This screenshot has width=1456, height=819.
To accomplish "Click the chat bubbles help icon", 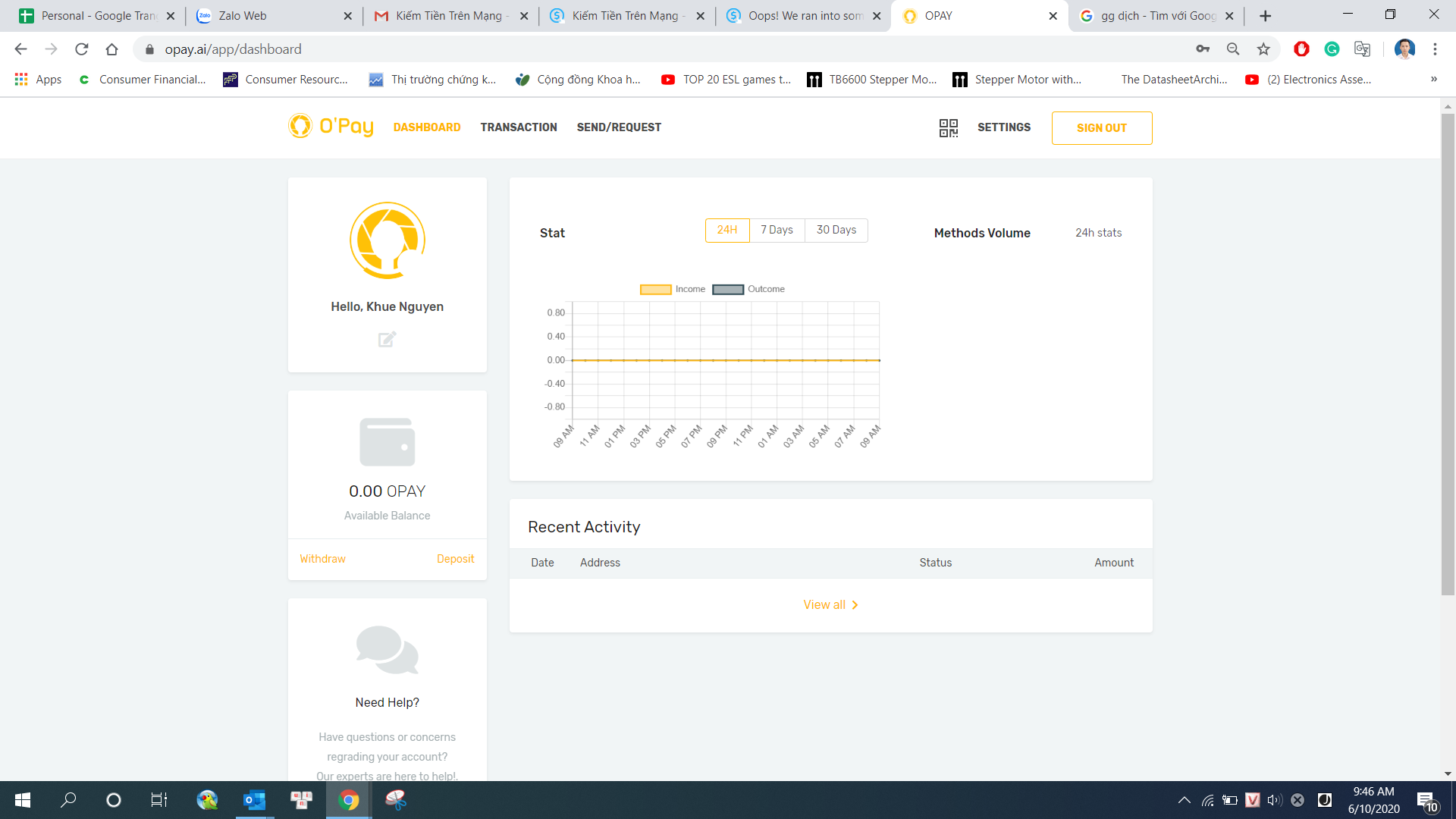I will pos(387,650).
